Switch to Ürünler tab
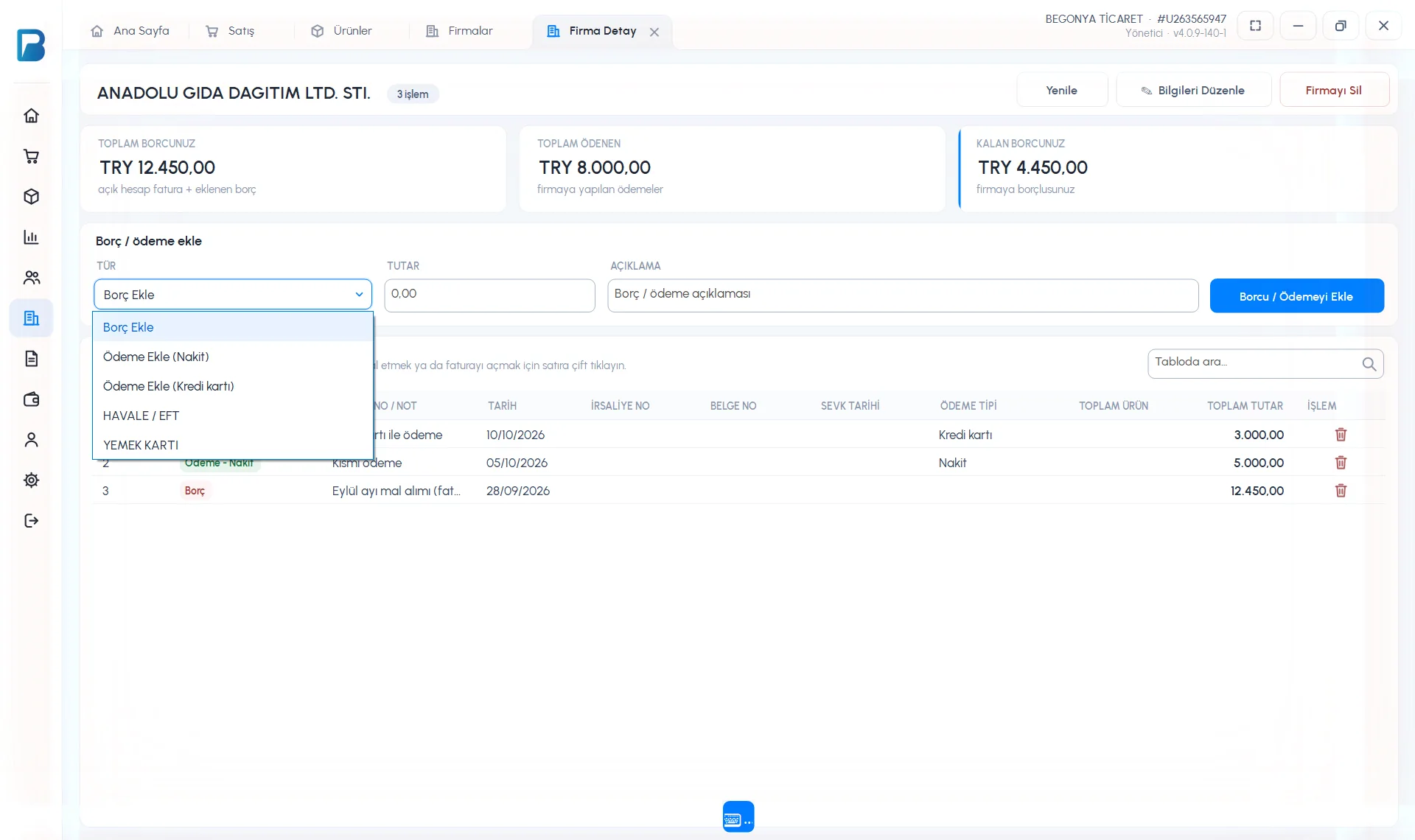 (x=342, y=31)
